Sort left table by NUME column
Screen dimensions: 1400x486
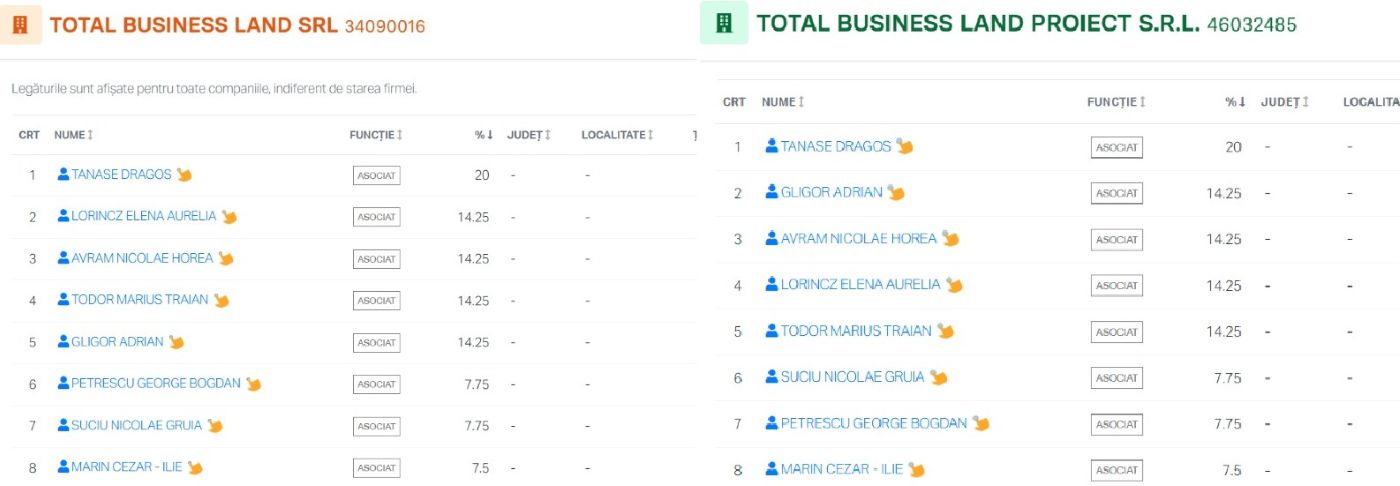pos(73,135)
